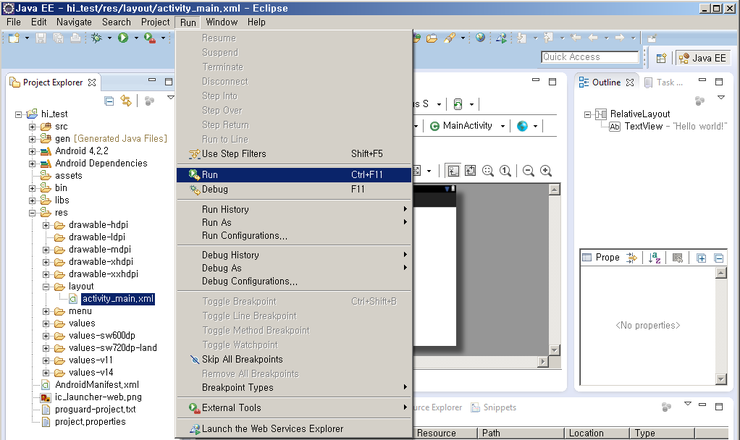Open the File menu
This screenshot has height=440, width=740.
13,22
